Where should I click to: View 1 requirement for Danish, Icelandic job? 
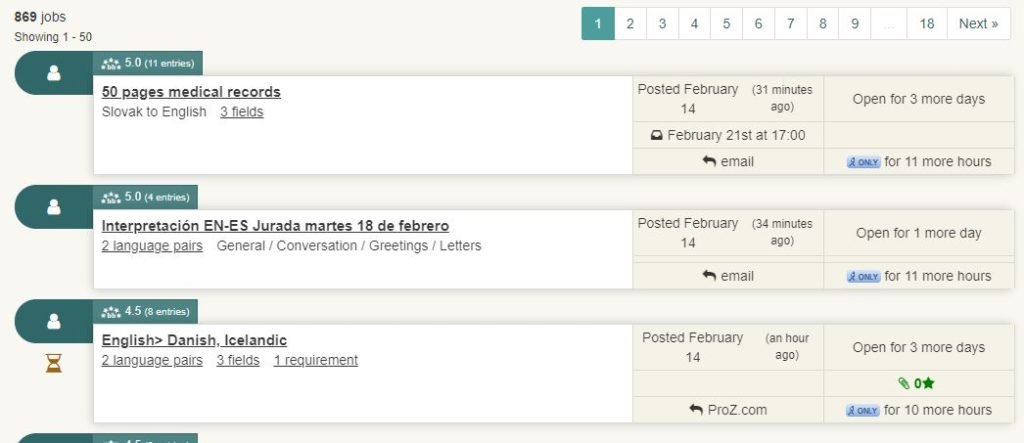(316, 360)
